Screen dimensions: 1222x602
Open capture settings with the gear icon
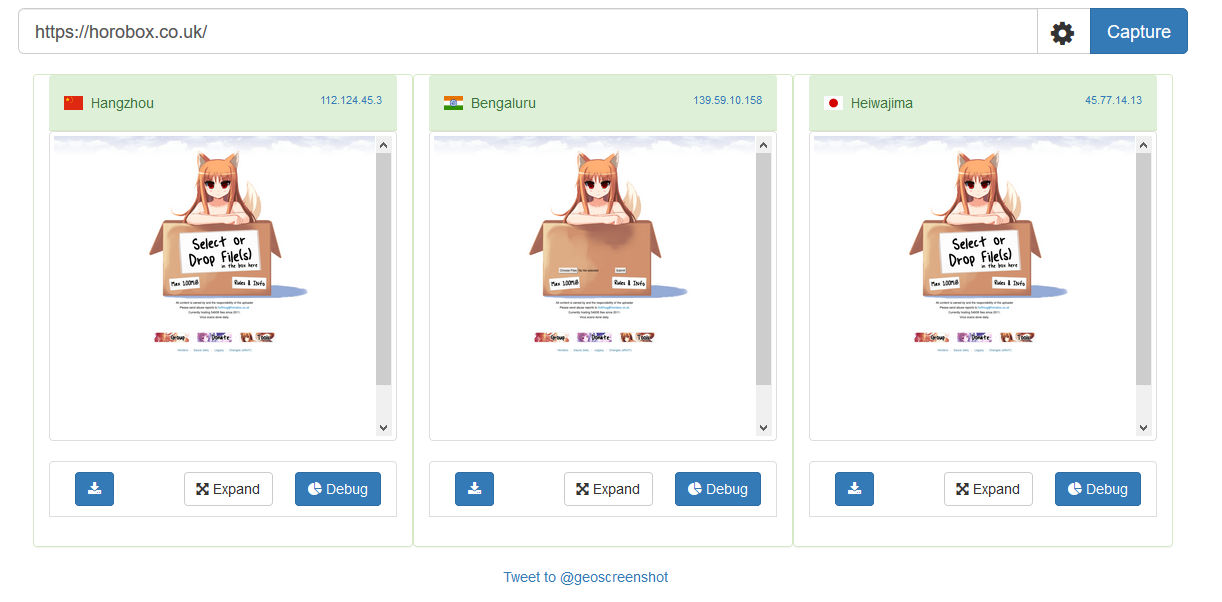[x=1062, y=32]
